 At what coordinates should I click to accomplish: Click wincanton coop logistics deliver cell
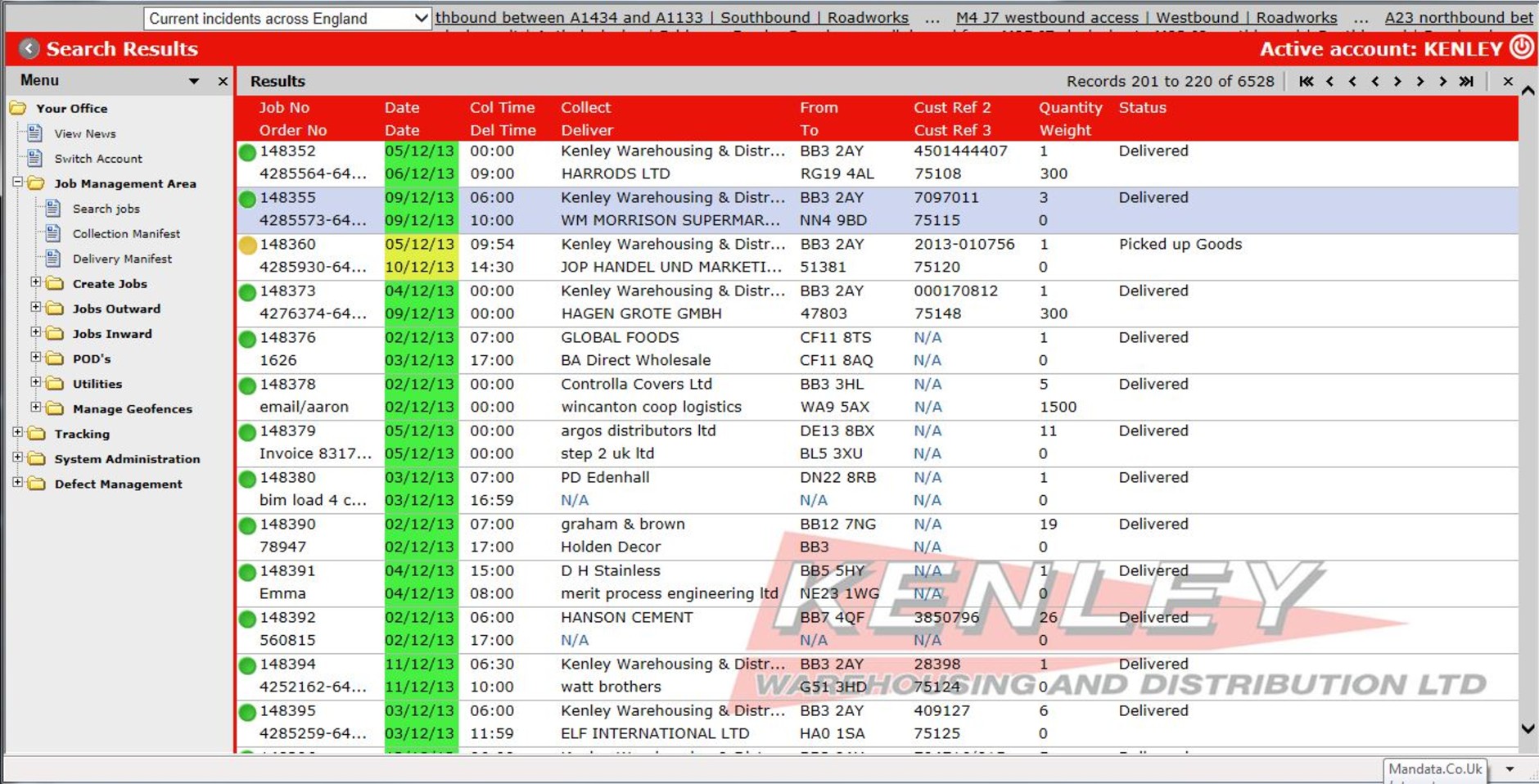(651, 407)
